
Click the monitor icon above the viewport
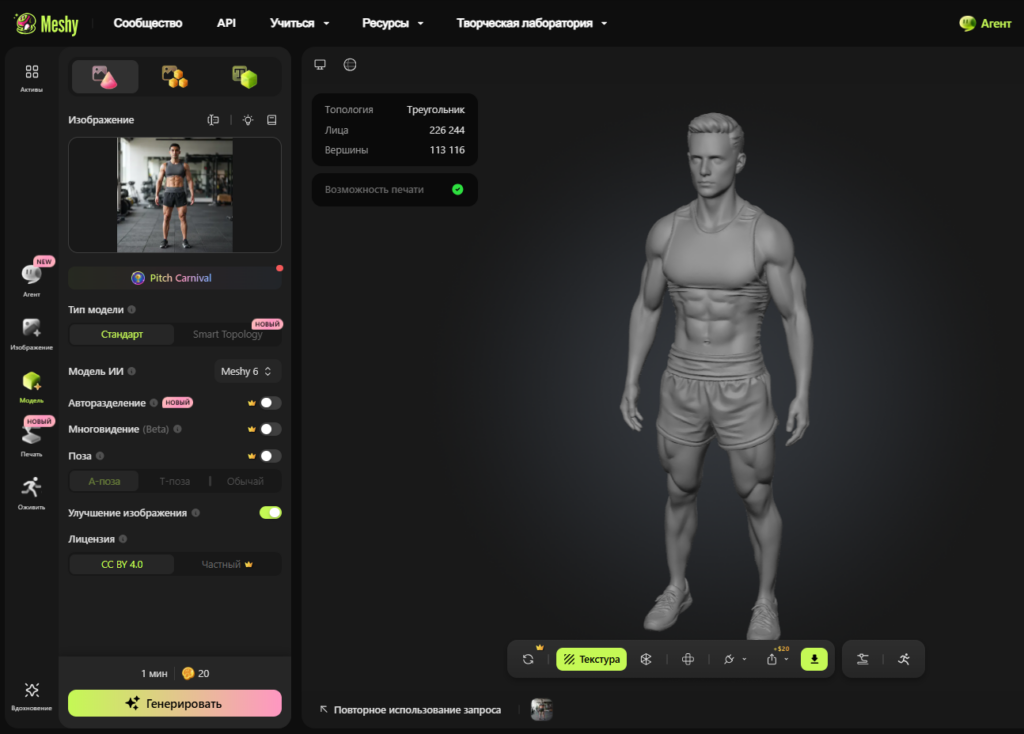[x=320, y=65]
